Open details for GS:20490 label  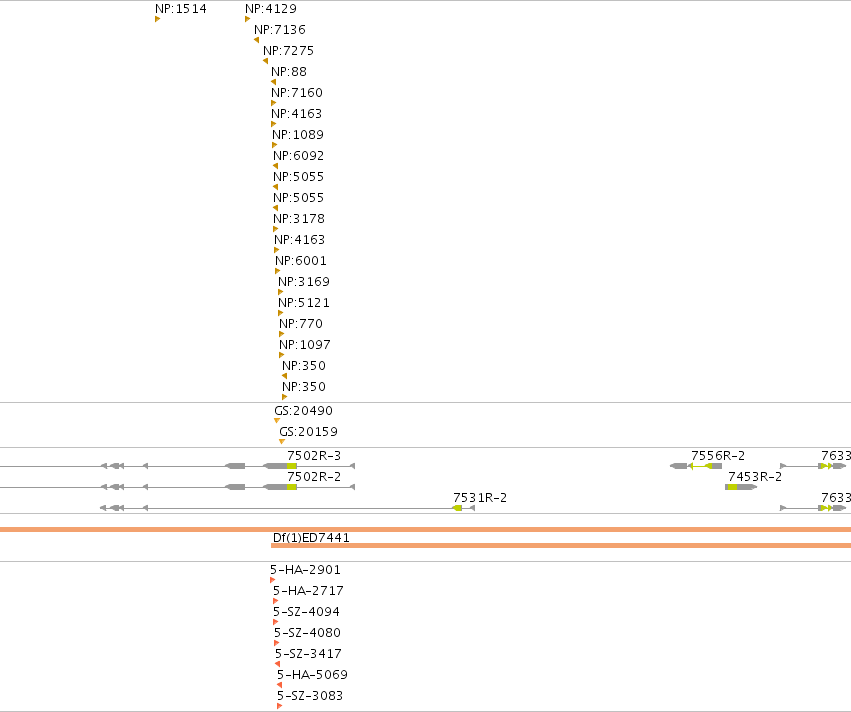(303, 411)
